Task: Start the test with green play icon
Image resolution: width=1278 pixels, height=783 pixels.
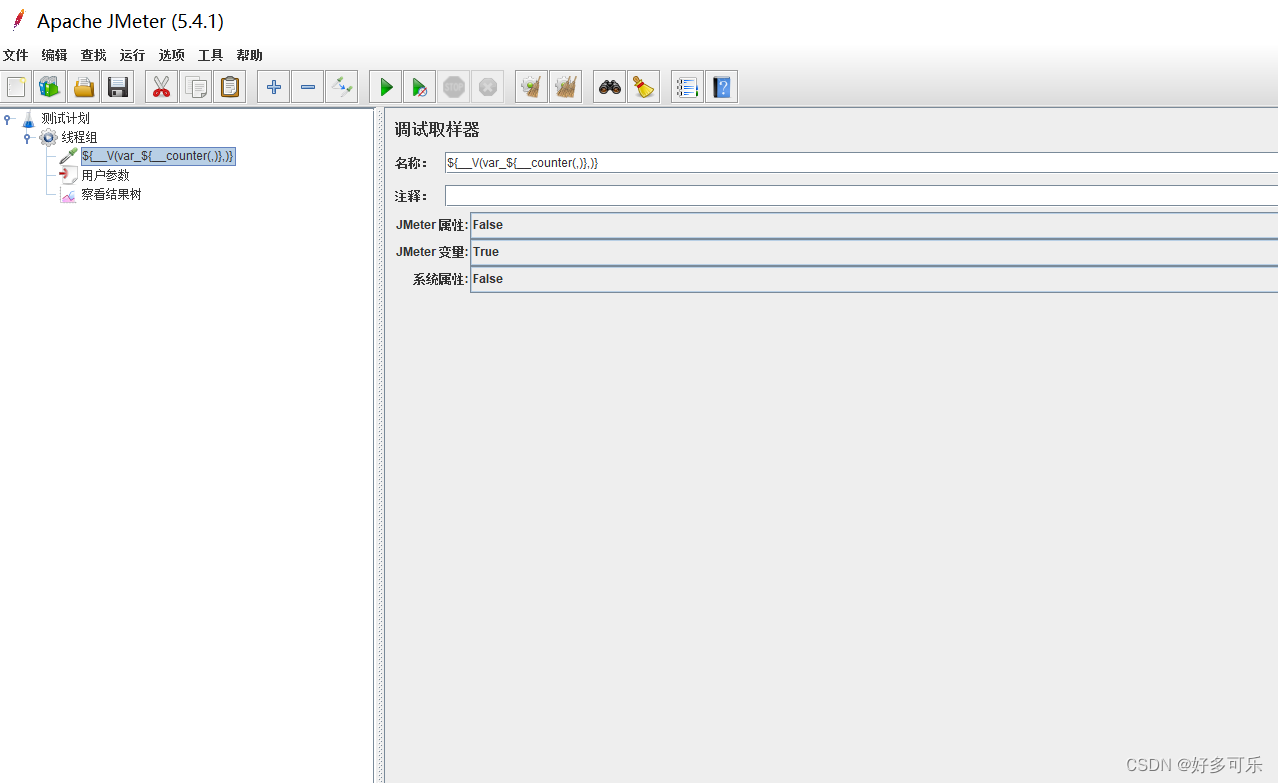Action: [385, 87]
